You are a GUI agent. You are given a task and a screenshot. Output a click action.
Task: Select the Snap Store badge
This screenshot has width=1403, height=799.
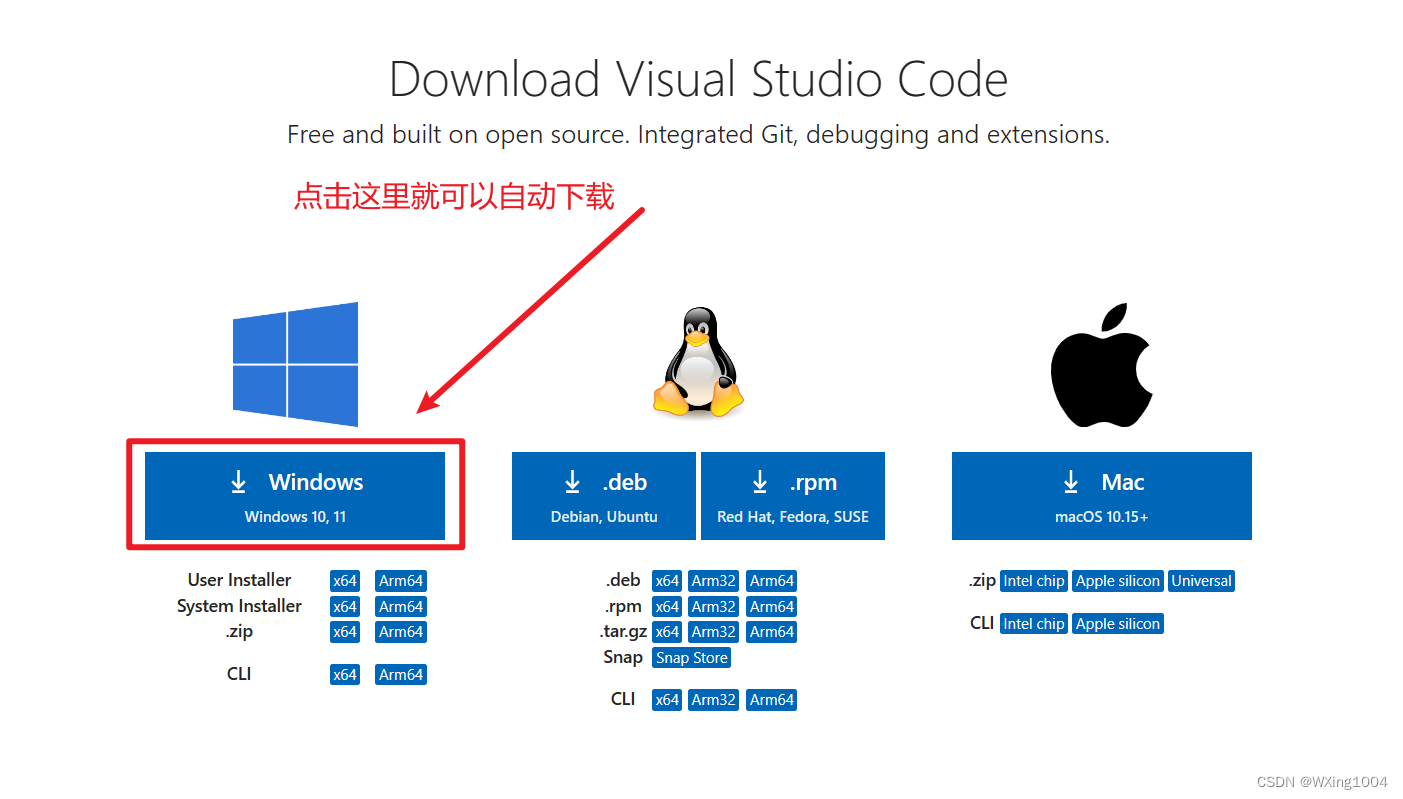point(691,657)
